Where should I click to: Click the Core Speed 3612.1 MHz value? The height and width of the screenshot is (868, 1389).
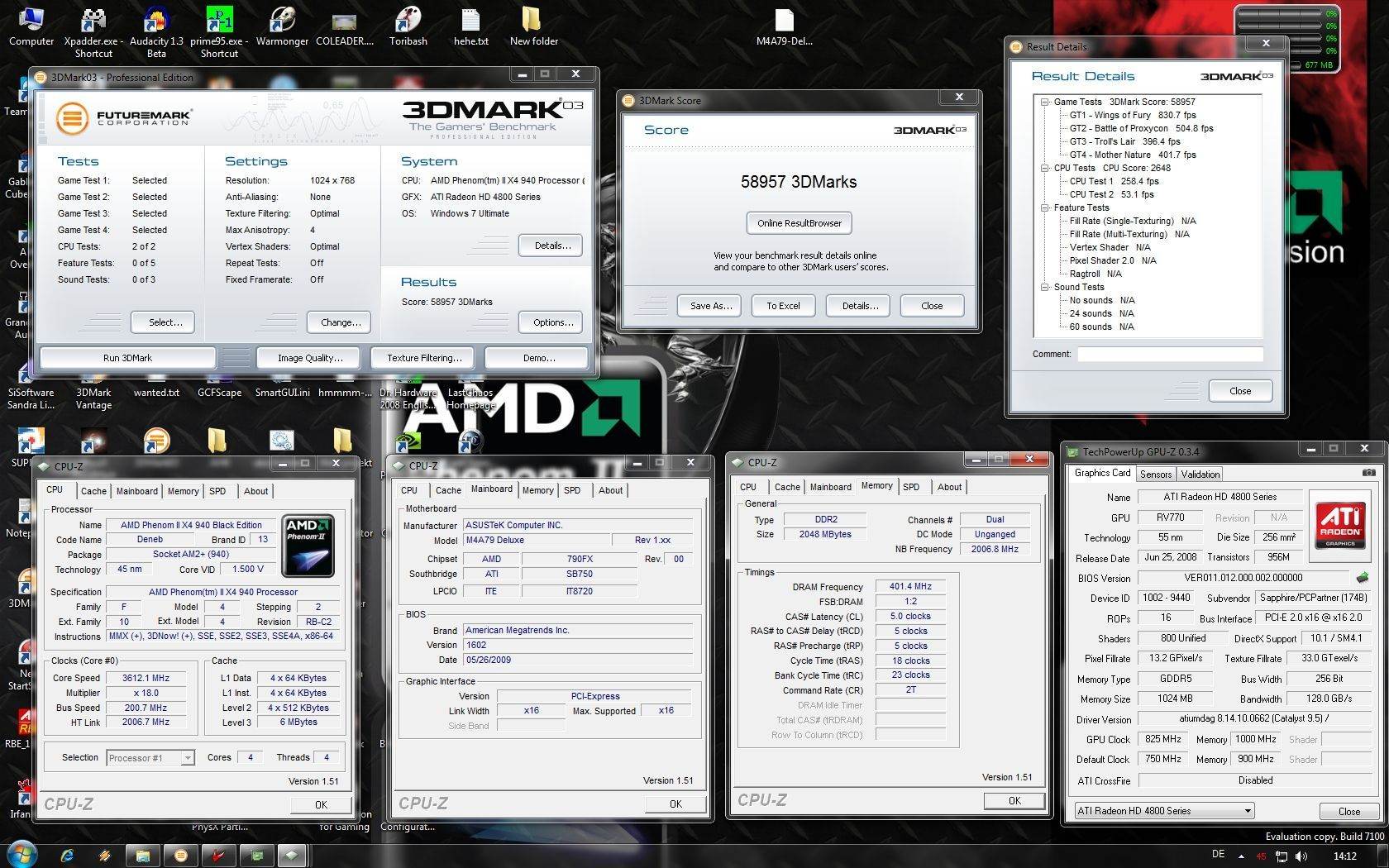146,678
